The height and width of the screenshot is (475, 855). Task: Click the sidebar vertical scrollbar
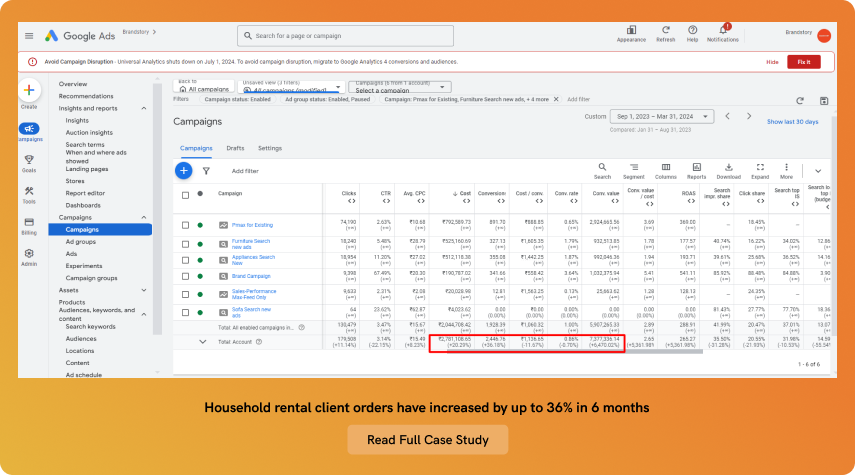[x=157, y=208]
